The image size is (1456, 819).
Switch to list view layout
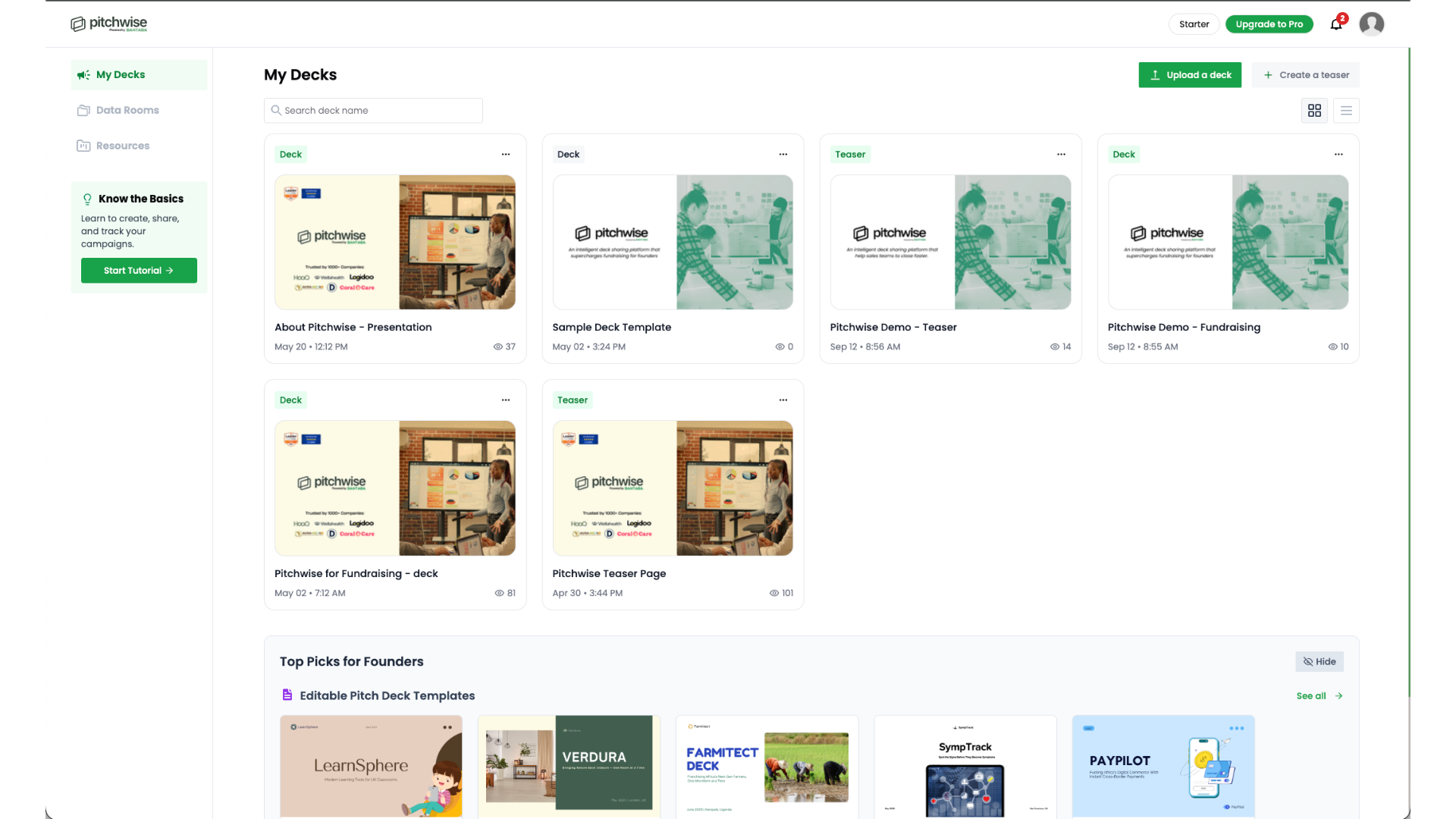(x=1346, y=111)
